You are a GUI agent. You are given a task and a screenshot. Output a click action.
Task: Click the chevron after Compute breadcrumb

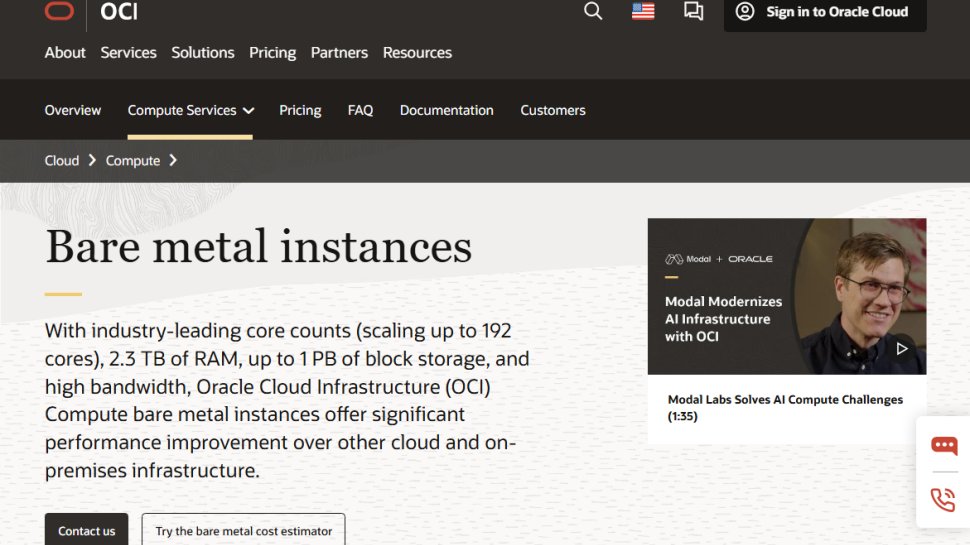tap(173, 161)
